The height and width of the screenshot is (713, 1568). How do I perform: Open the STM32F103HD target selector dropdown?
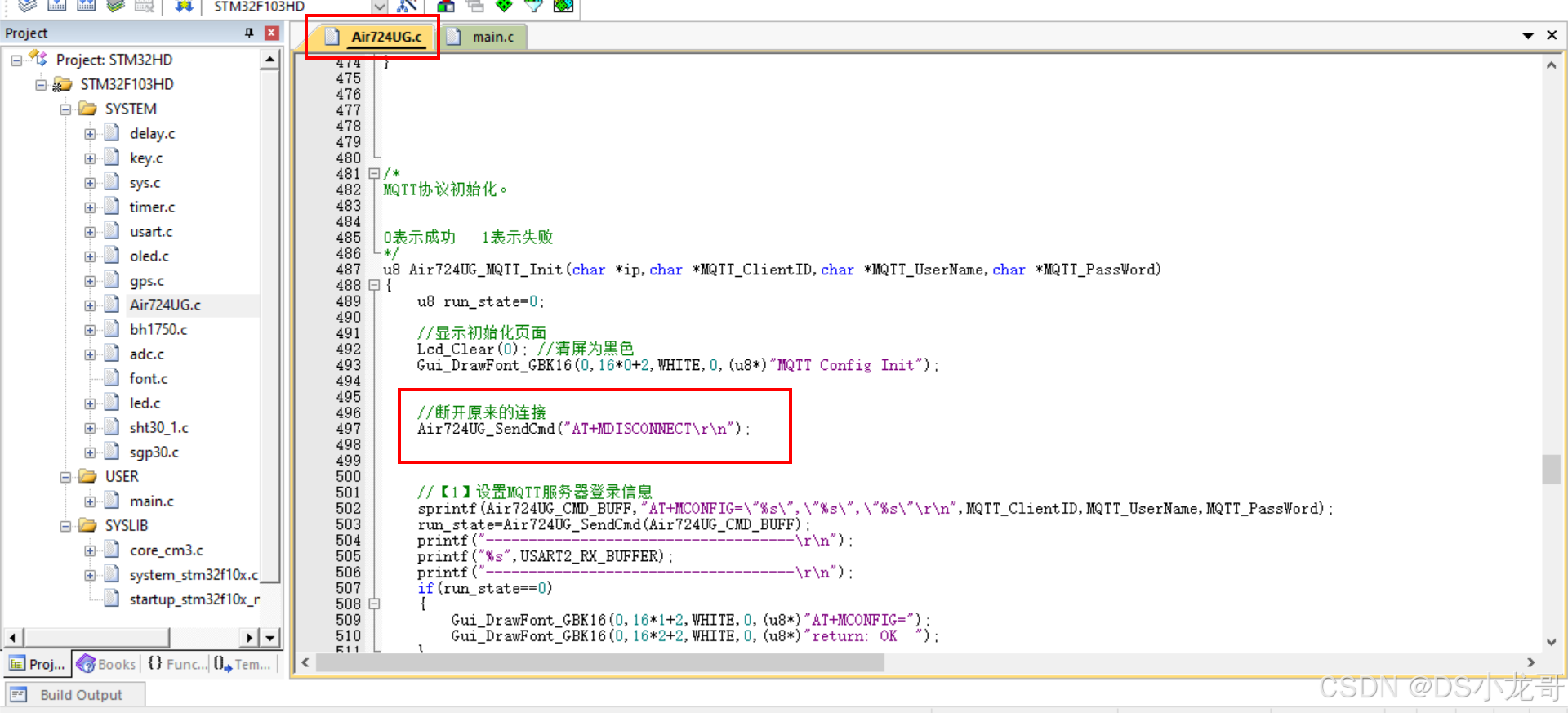380,7
